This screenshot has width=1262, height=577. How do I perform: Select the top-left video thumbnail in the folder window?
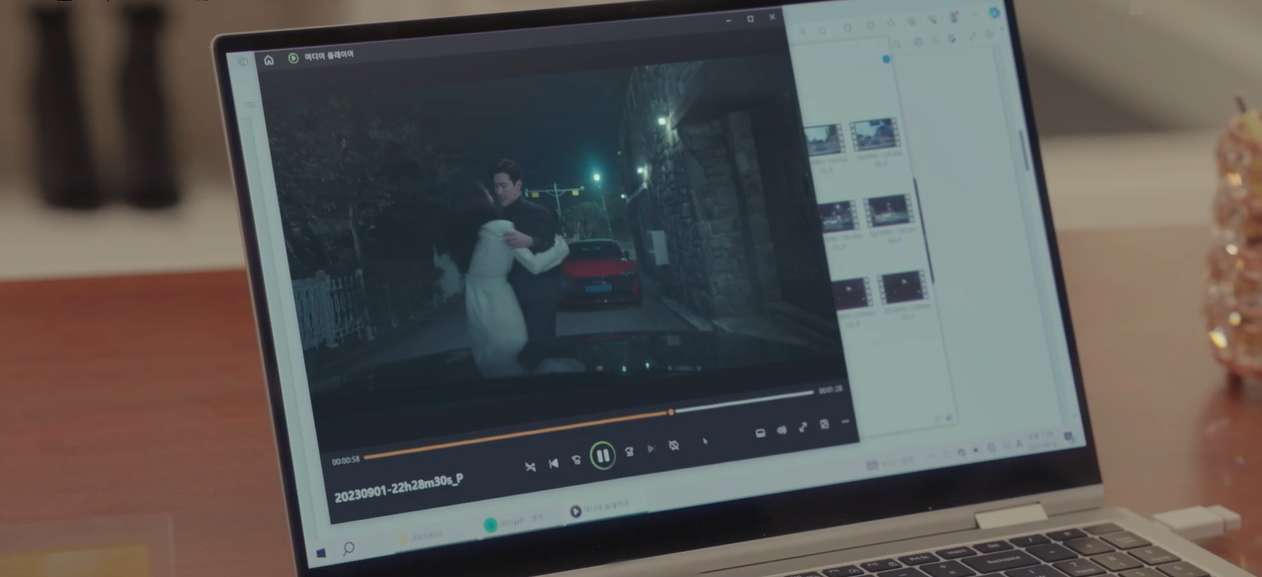(824, 139)
